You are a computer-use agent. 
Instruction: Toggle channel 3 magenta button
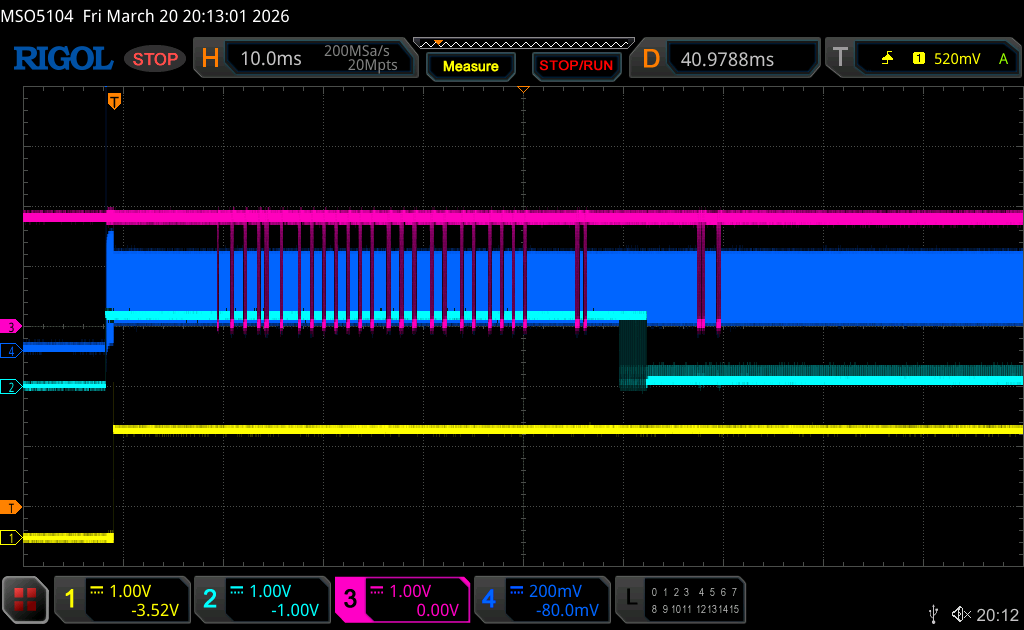350,599
